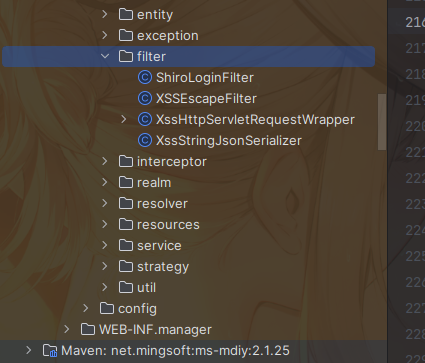Expand the realm folder chevron

[105, 182]
